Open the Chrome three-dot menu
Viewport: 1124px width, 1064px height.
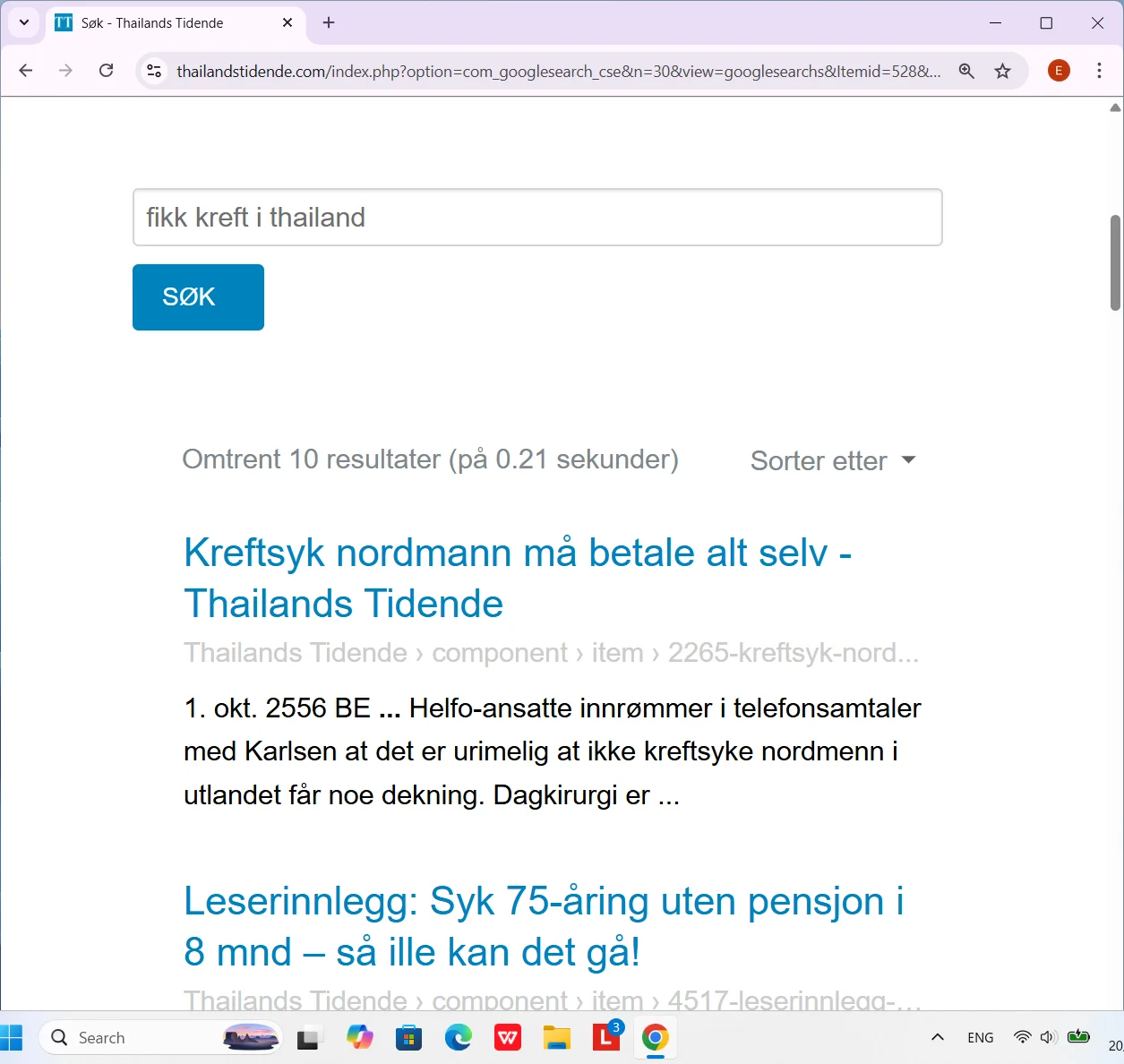click(x=1099, y=71)
